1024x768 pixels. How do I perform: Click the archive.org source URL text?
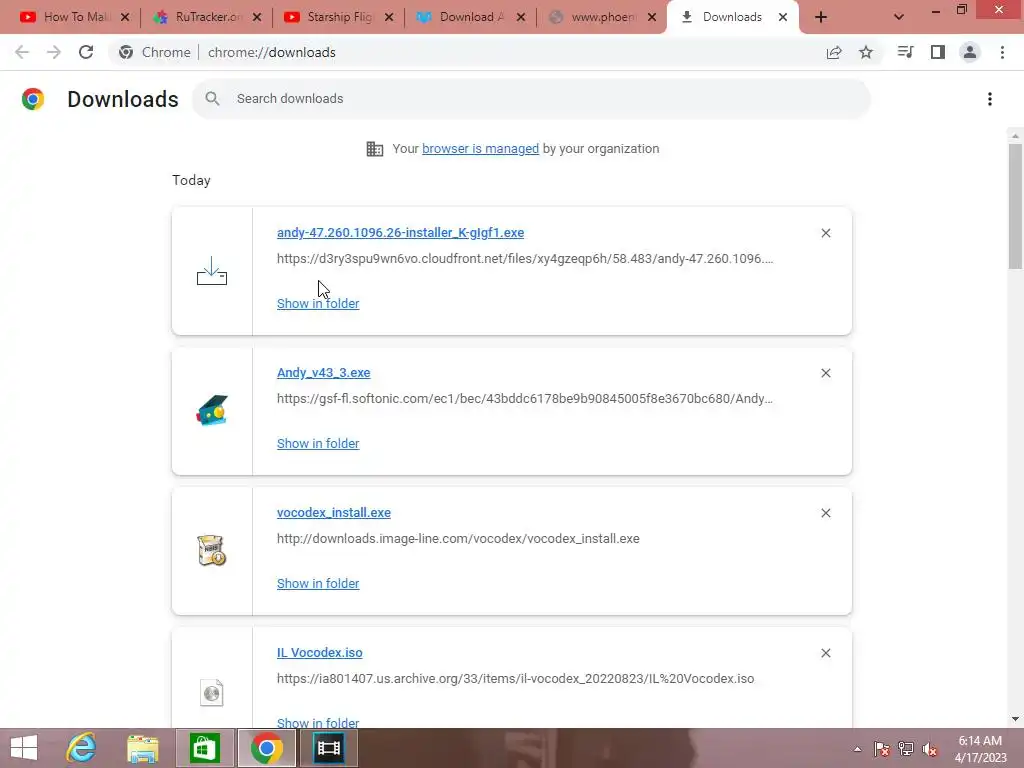coord(515,679)
